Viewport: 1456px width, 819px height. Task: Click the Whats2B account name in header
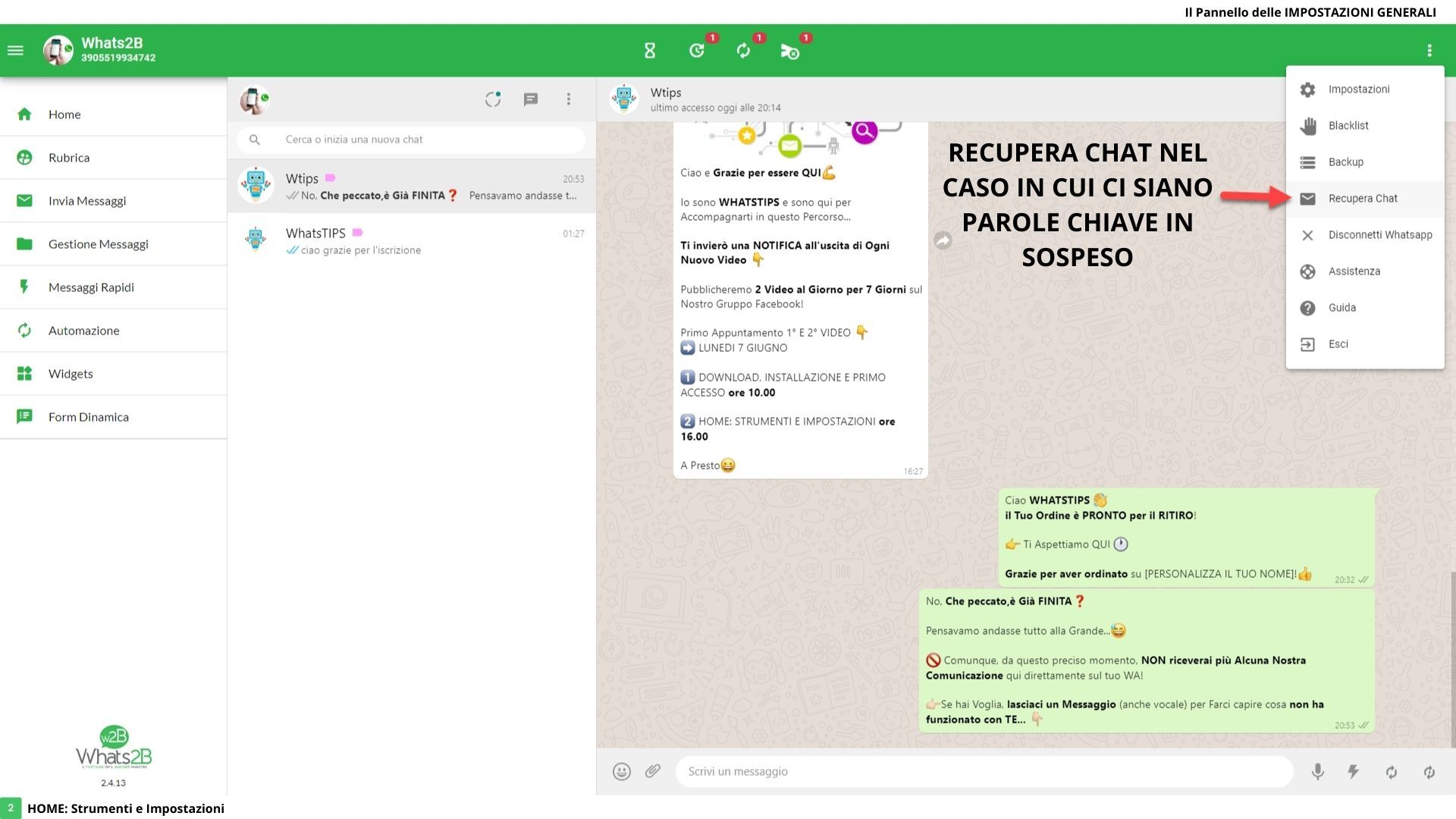[x=112, y=43]
